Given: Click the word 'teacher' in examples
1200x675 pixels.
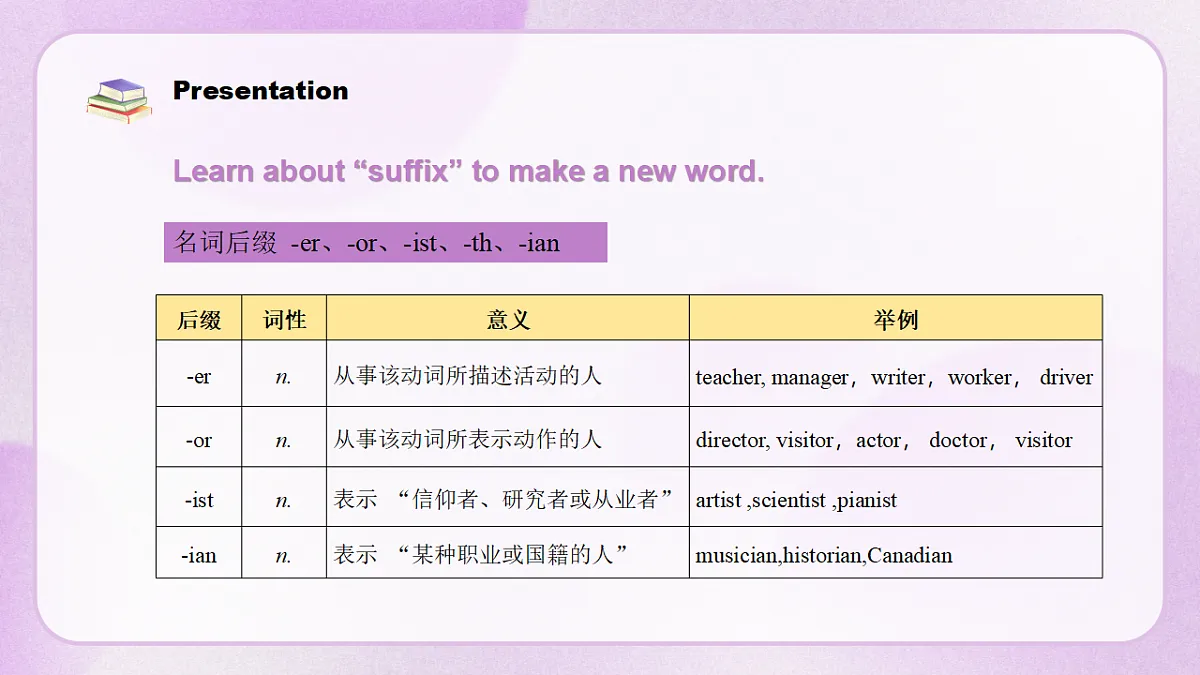Looking at the screenshot, I should point(729,377).
